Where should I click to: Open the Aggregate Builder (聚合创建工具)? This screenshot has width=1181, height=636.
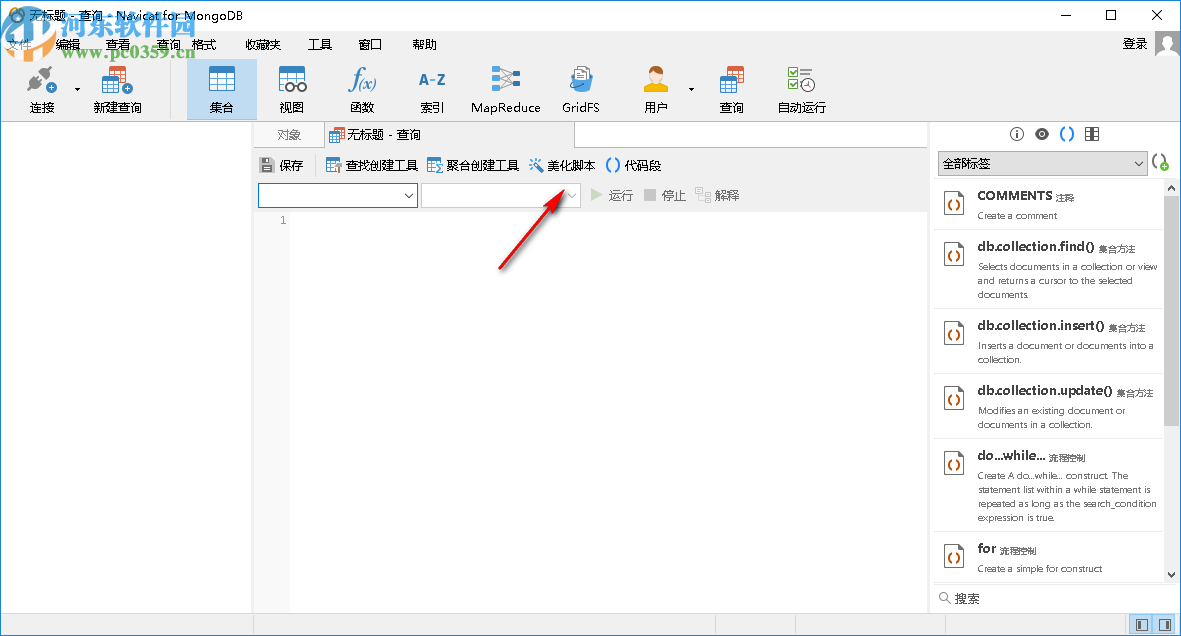[x=472, y=165]
